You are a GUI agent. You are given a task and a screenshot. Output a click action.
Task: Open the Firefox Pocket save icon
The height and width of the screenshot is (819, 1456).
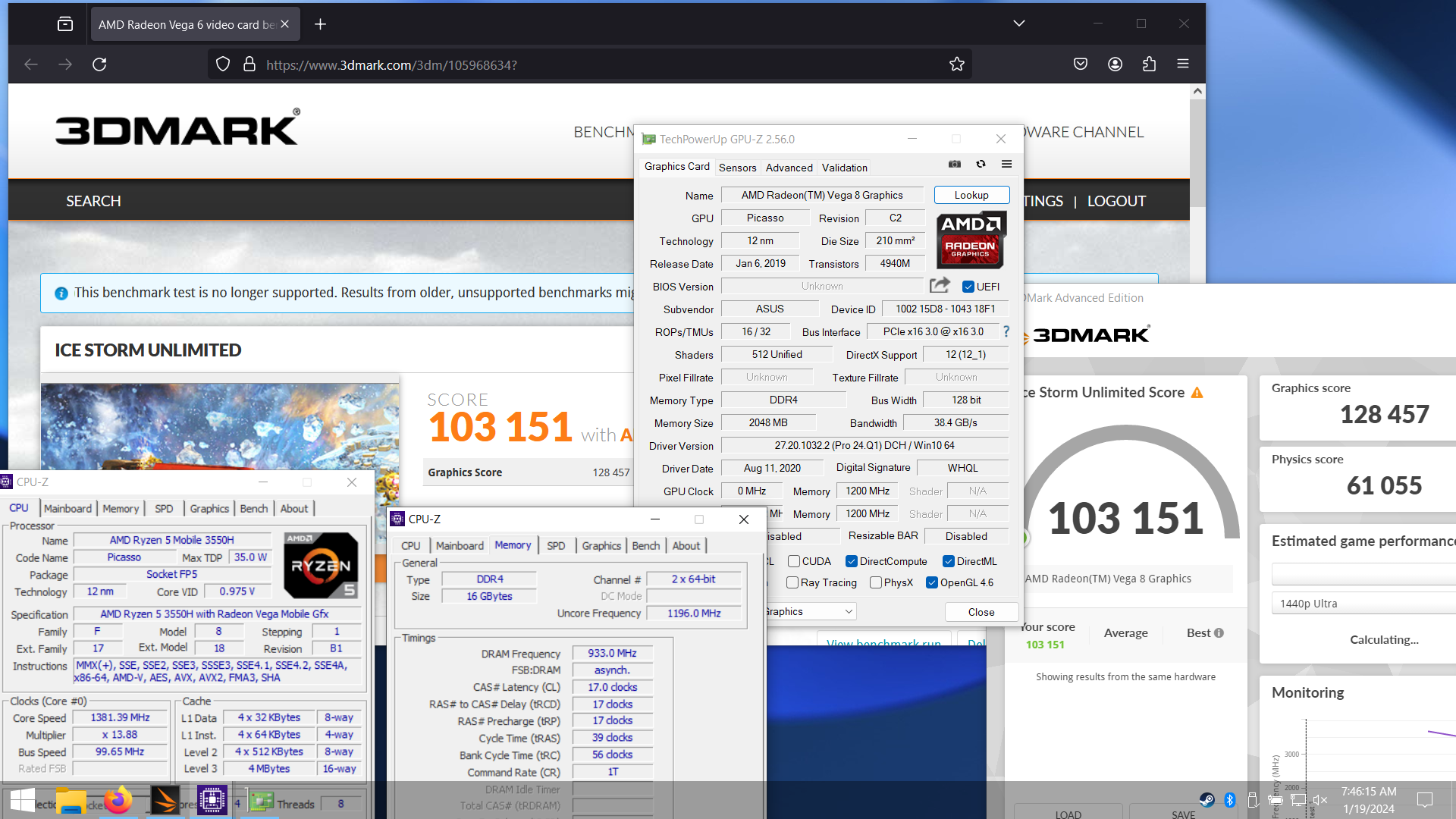point(1081,64)
